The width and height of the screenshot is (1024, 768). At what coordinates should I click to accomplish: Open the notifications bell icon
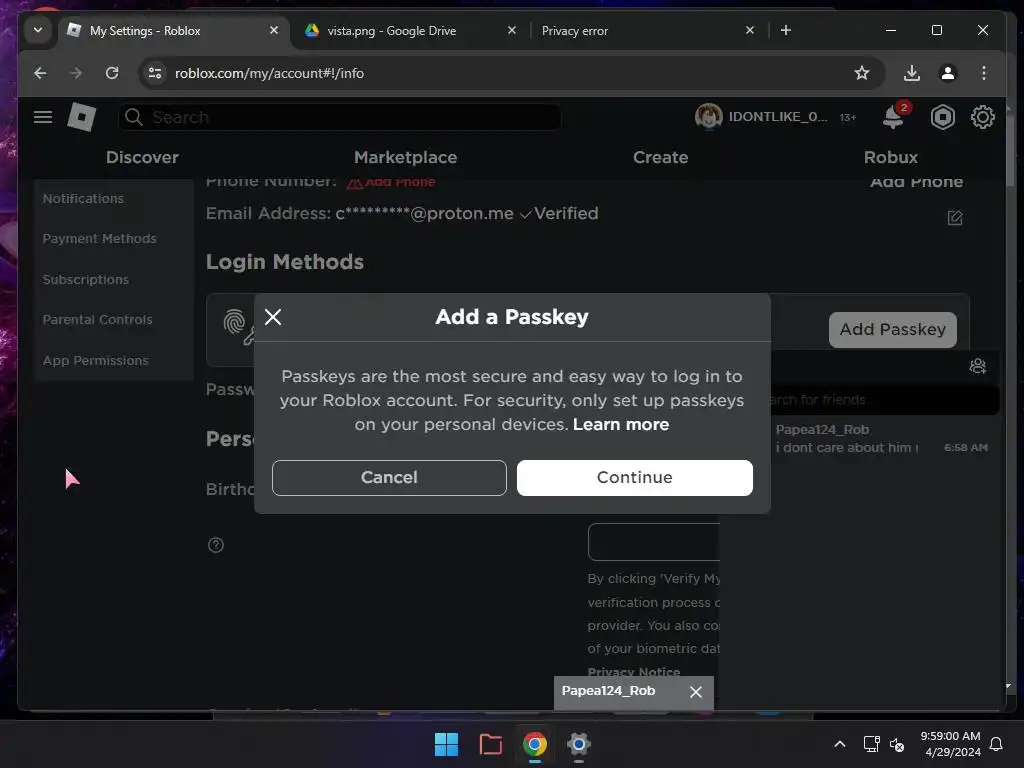(x=893, y=117)
